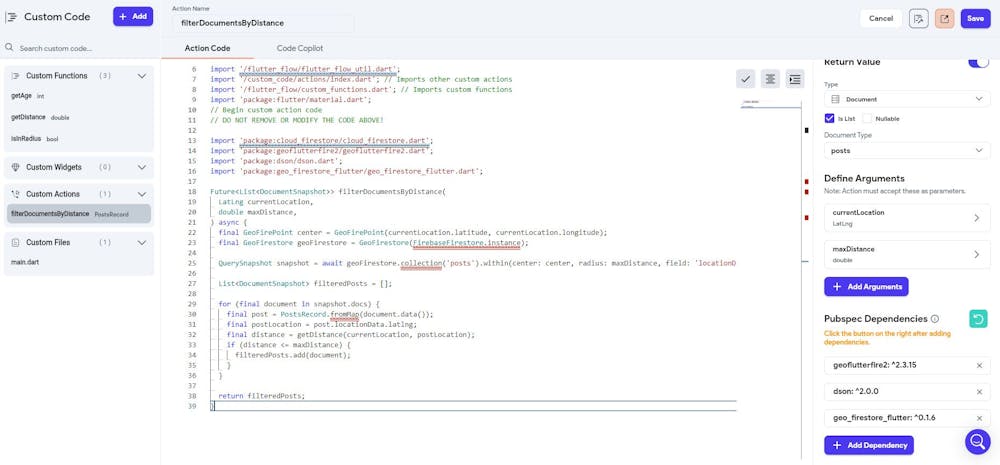The height and width of the screenshot is (465, 1000).
Task: Click the Add button
Action: (x=133, y=17)
